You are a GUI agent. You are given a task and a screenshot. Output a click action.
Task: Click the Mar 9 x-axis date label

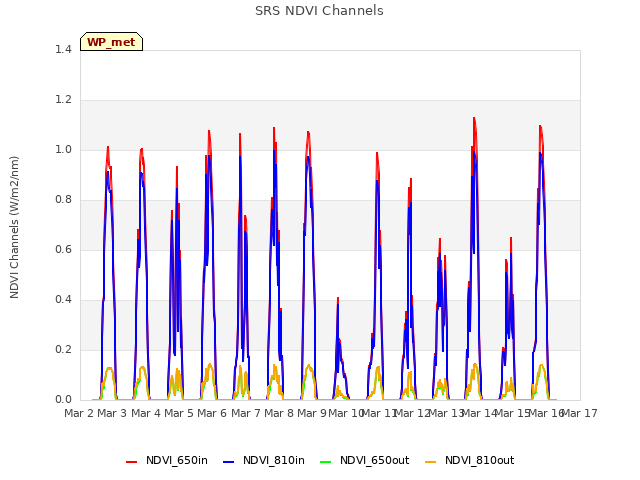(x=312, y=413)
